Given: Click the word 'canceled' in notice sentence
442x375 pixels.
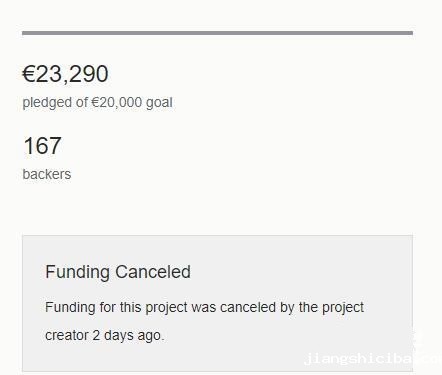Looking at the screenshot, I should [x=248, y=307].
